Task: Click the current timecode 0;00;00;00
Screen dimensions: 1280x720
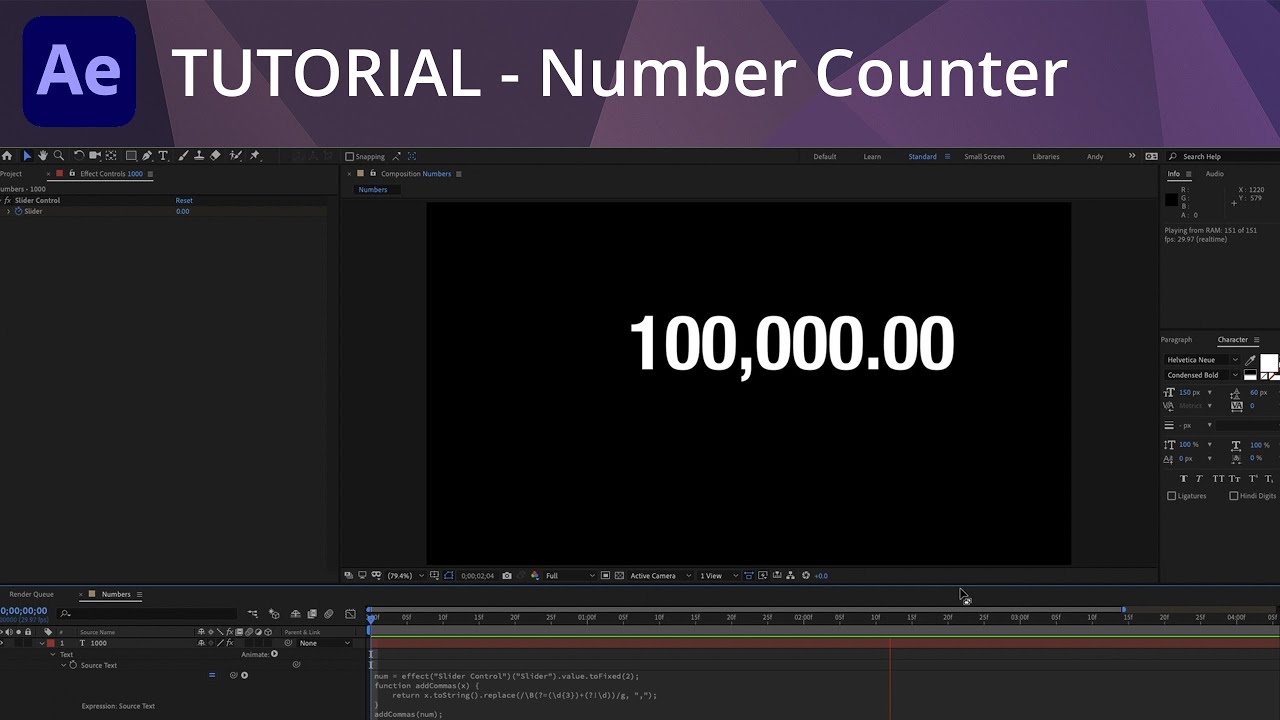Action: pos(23,611)
